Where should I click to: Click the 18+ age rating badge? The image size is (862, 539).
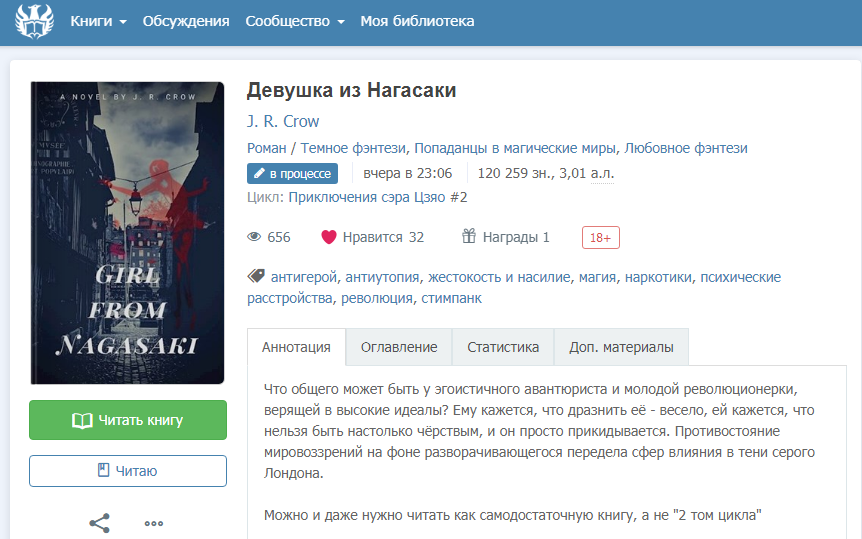[x=600, y=238]
